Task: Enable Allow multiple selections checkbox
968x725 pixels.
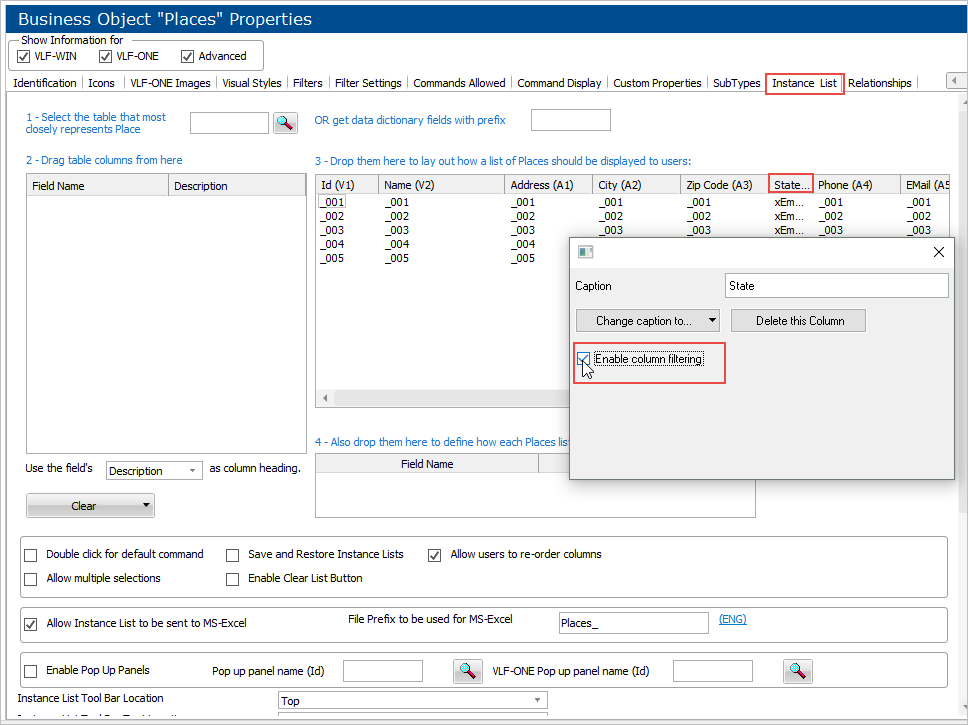Action: (x=30, y=578)
